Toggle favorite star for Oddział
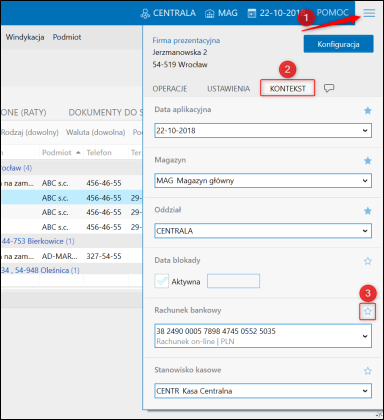 368,211
